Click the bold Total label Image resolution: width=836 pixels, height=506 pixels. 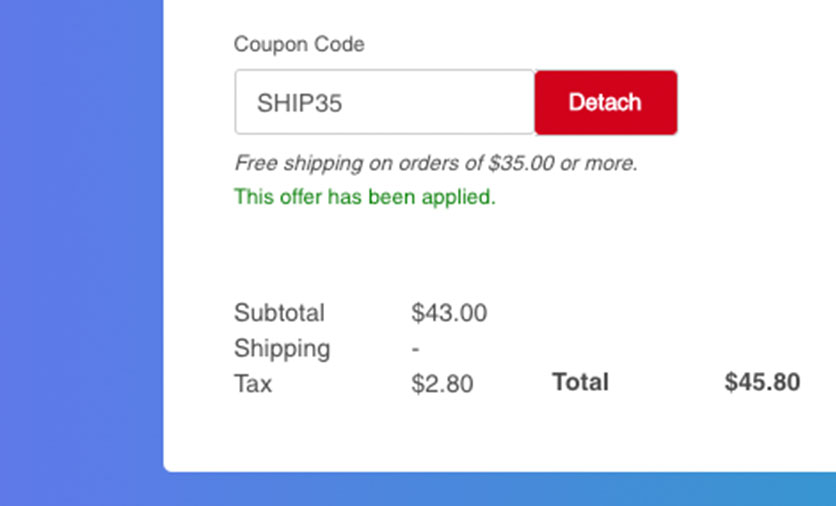click(580, 382)
